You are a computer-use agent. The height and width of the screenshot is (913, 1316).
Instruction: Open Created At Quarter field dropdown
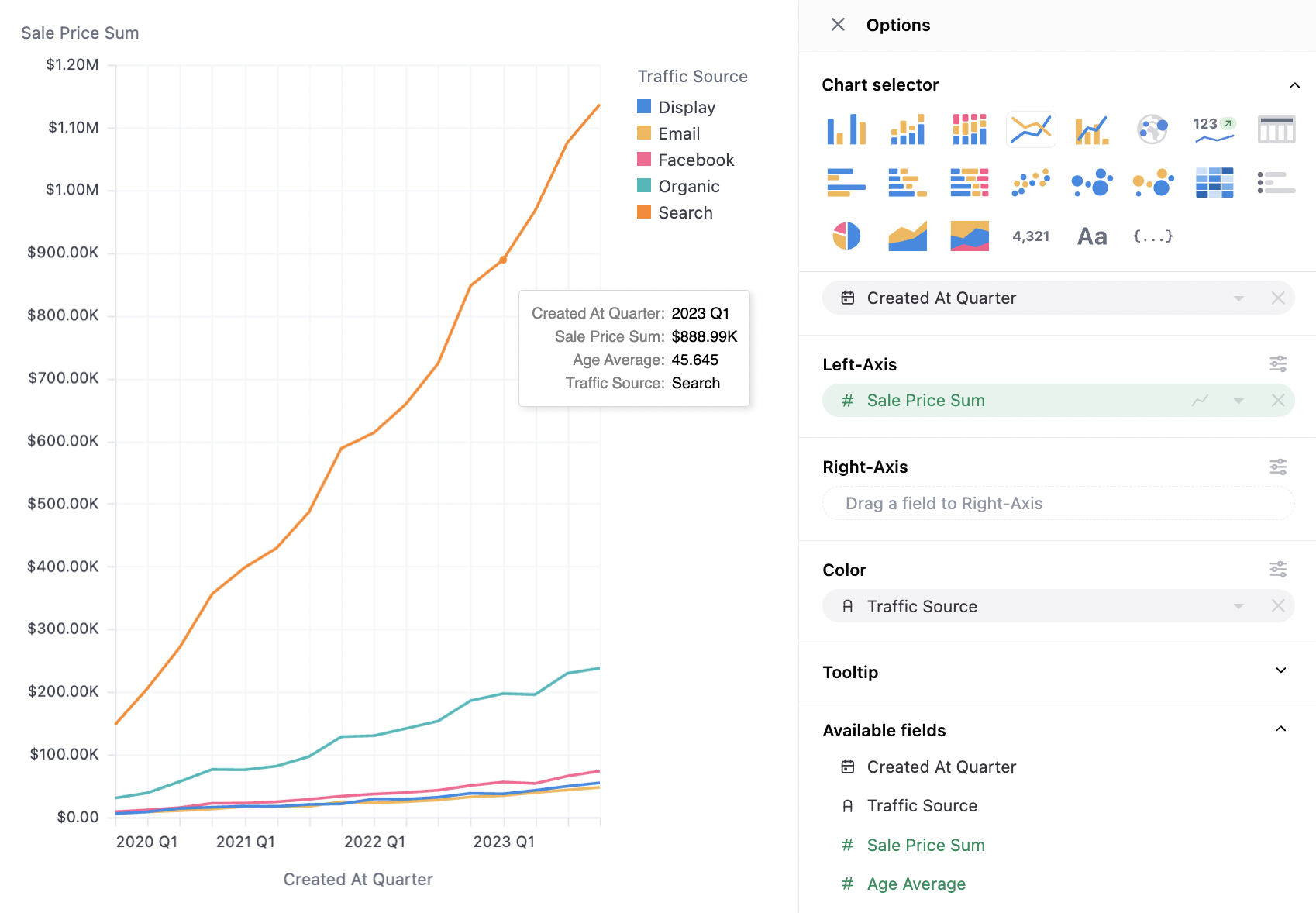coord(1238,298)
